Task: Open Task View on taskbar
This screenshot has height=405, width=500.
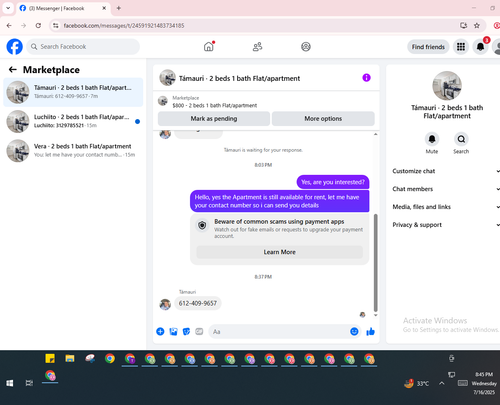Action: click(29, 383)
